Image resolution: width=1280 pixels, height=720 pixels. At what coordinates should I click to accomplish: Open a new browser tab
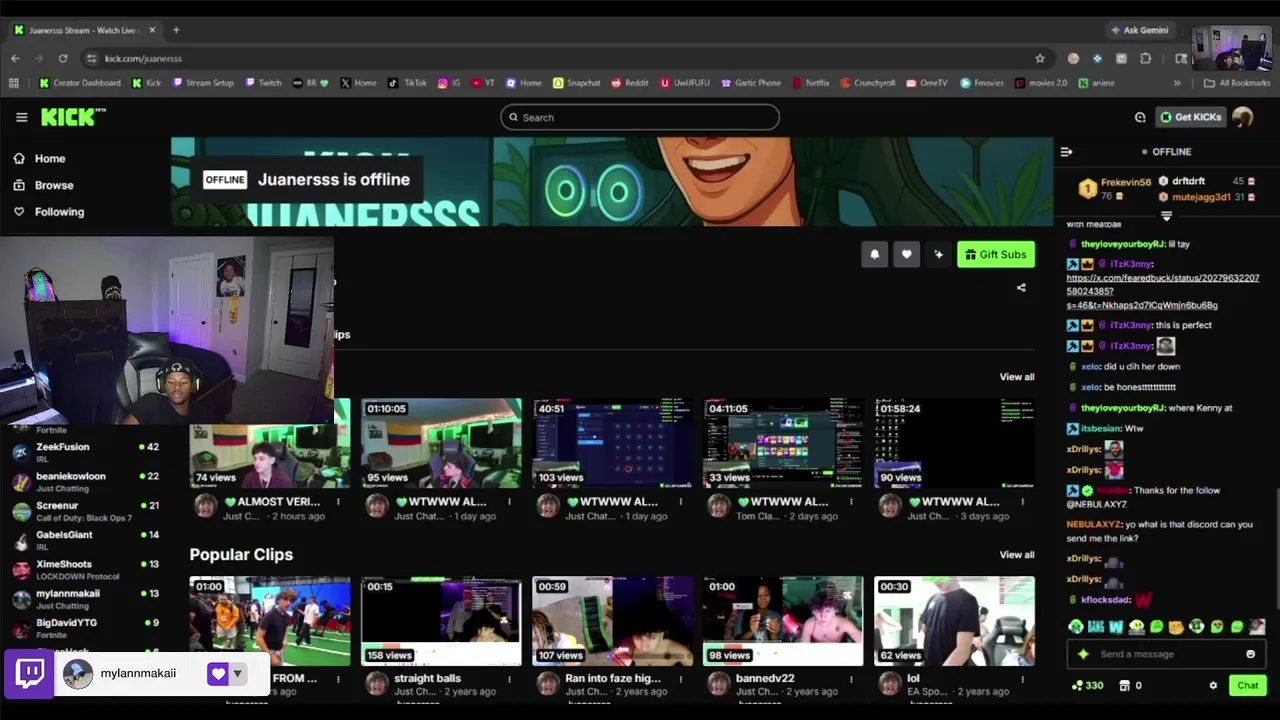tap(176, 30)
